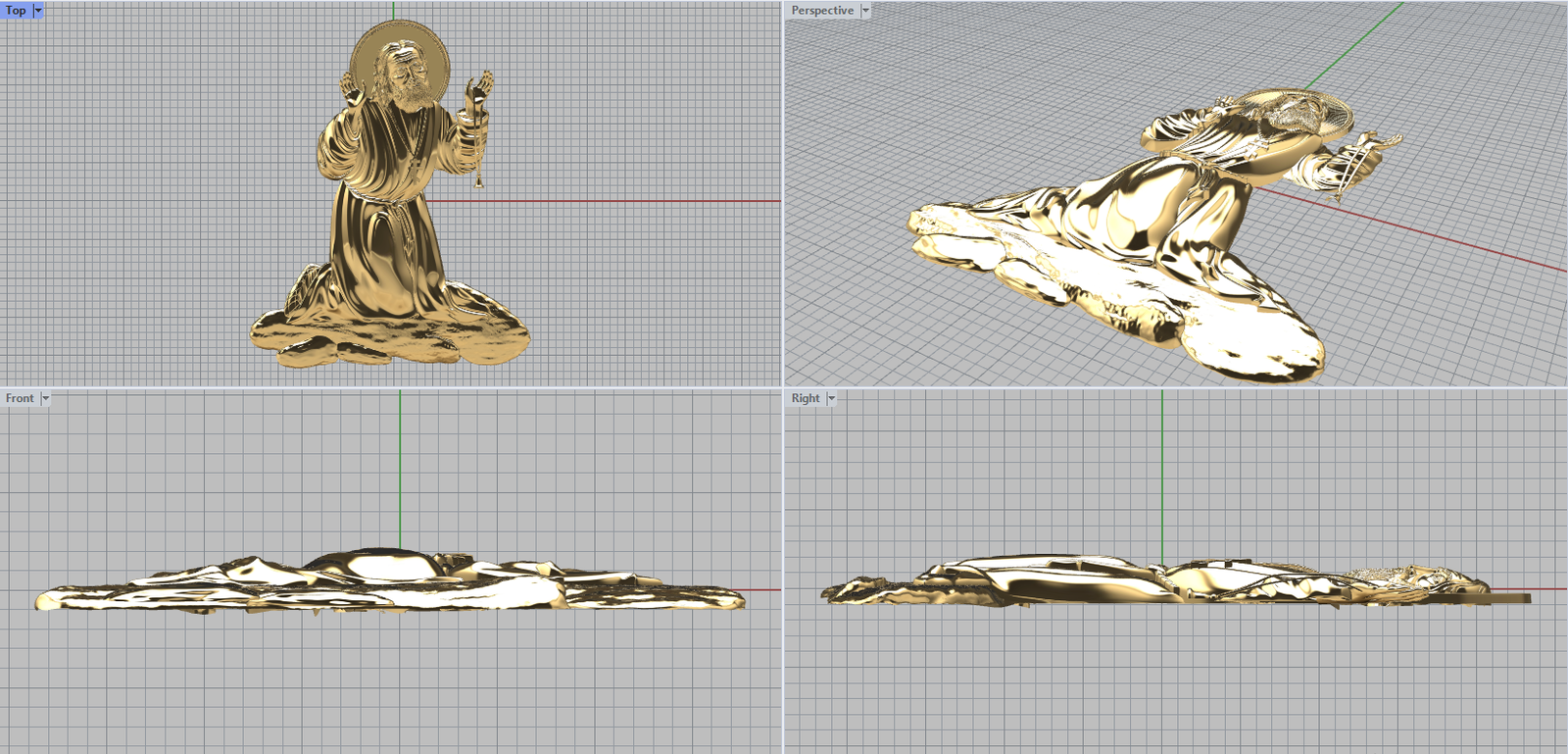Open the Front viewport dropdown arrow
Viewport: 1568px width, 754px height.
coord(45,398)
